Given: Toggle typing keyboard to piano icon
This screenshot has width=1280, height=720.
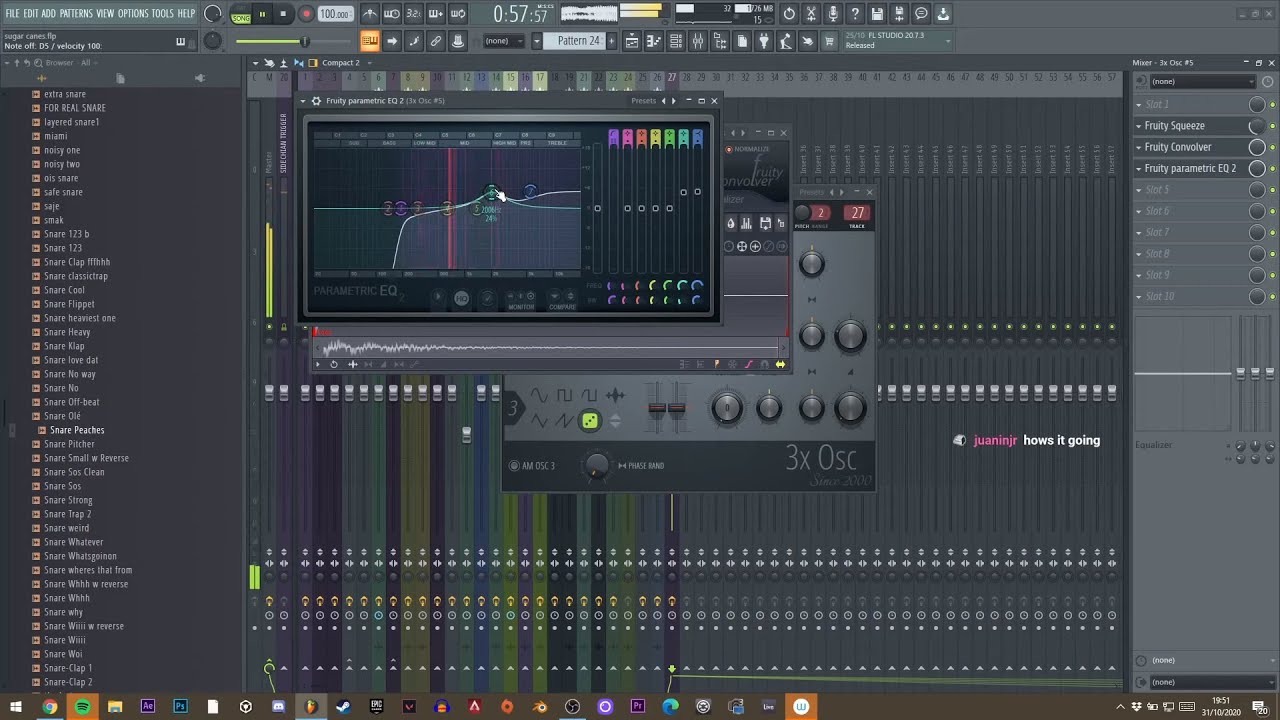Looking at the screenshot, I should tap(369, 41).
